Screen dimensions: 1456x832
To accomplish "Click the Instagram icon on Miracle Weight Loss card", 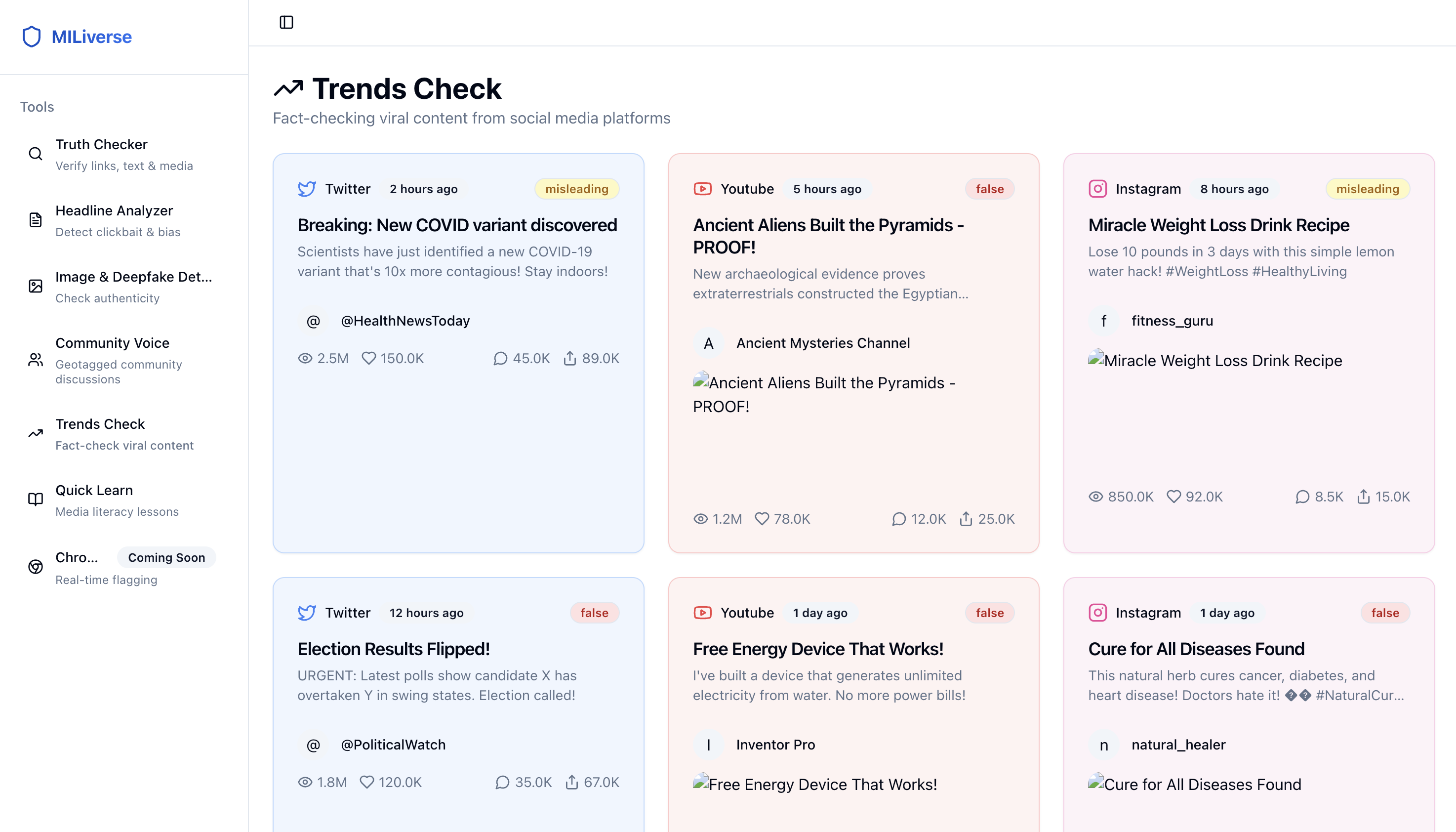I will tap(1097, 189).
